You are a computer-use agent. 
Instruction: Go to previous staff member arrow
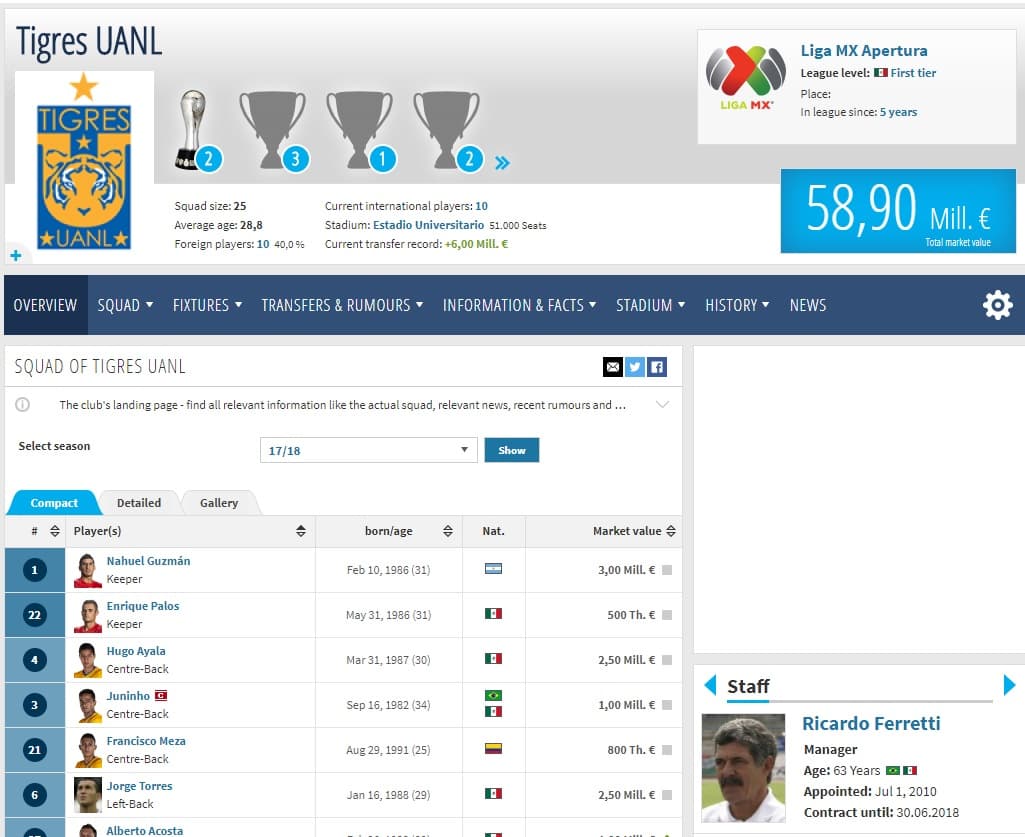710,685
